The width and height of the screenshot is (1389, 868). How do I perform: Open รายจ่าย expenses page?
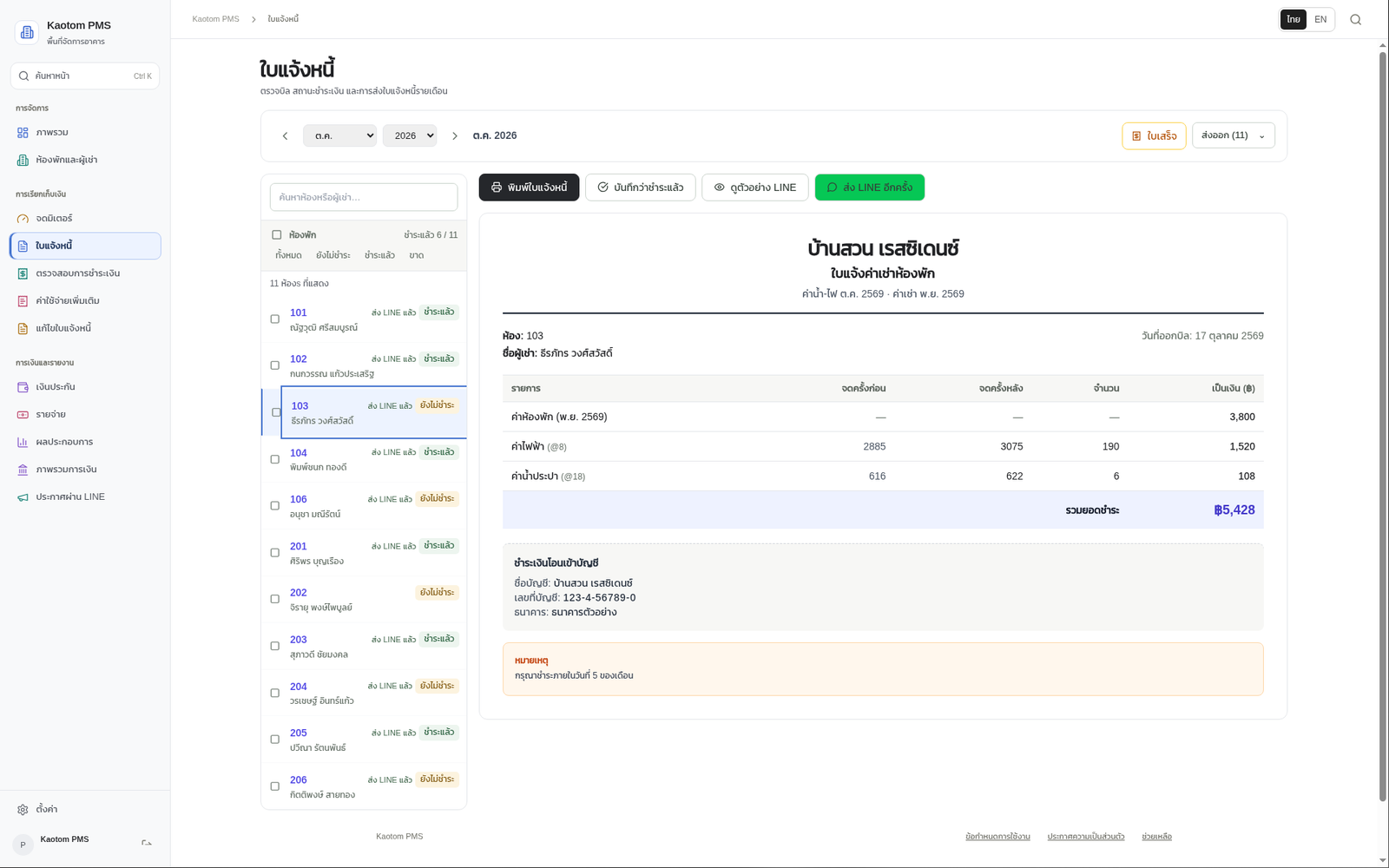pyautogui.click(x=85, y=414)
